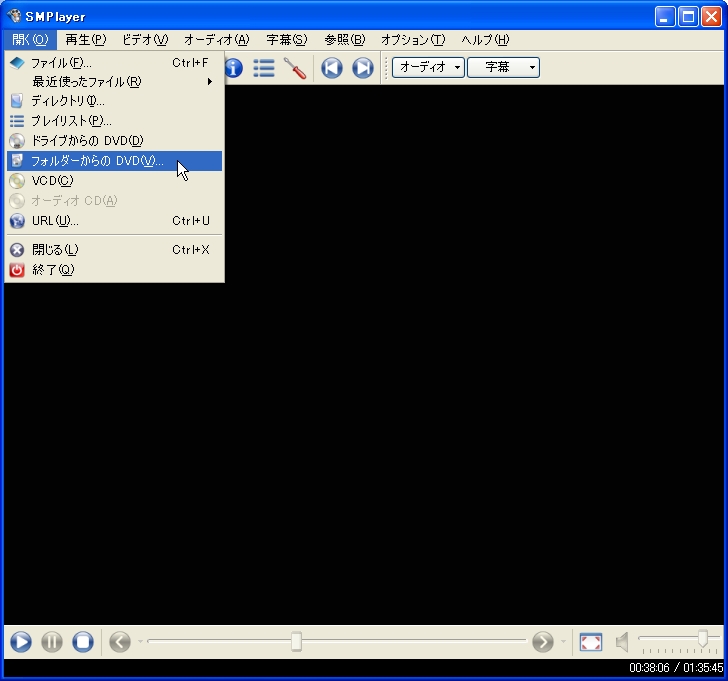
Task: Fast forward using the right arrow button
Action: coord(543,642)
